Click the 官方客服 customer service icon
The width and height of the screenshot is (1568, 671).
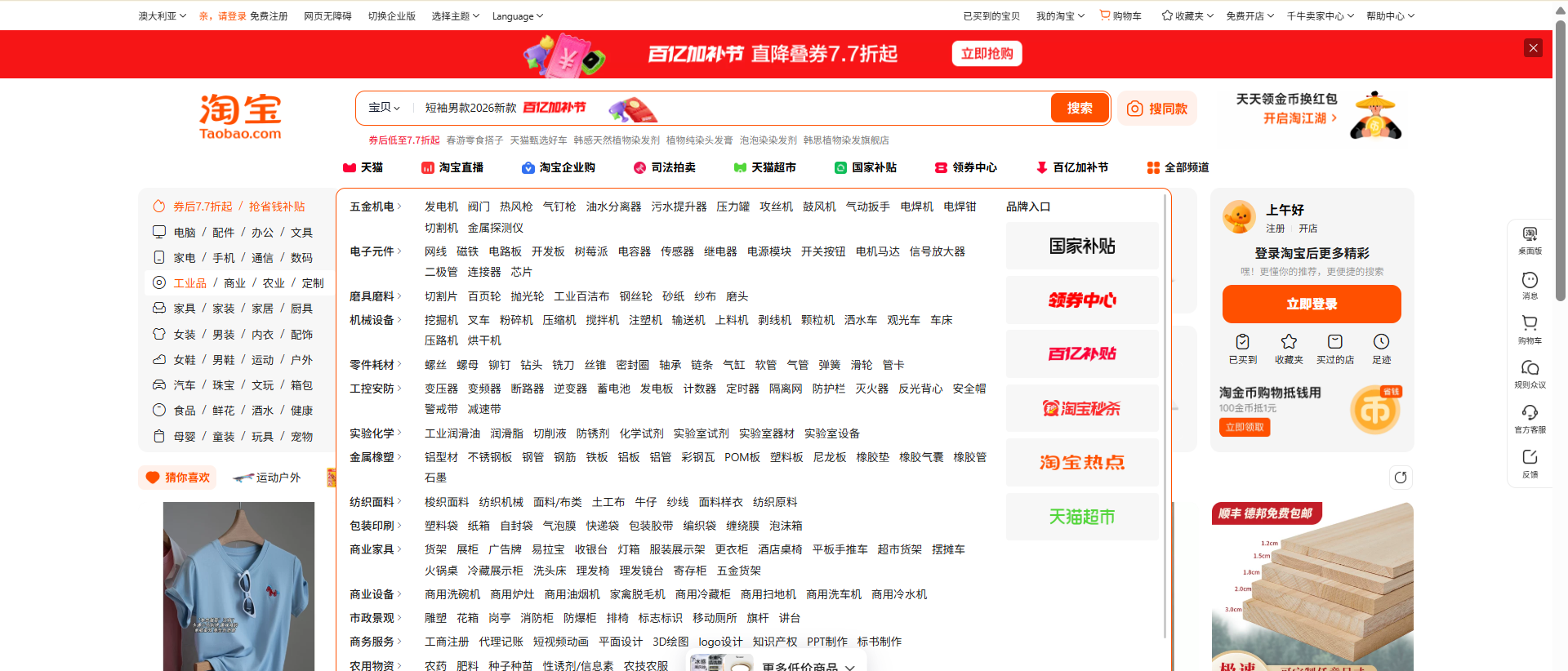[1530, 417]
